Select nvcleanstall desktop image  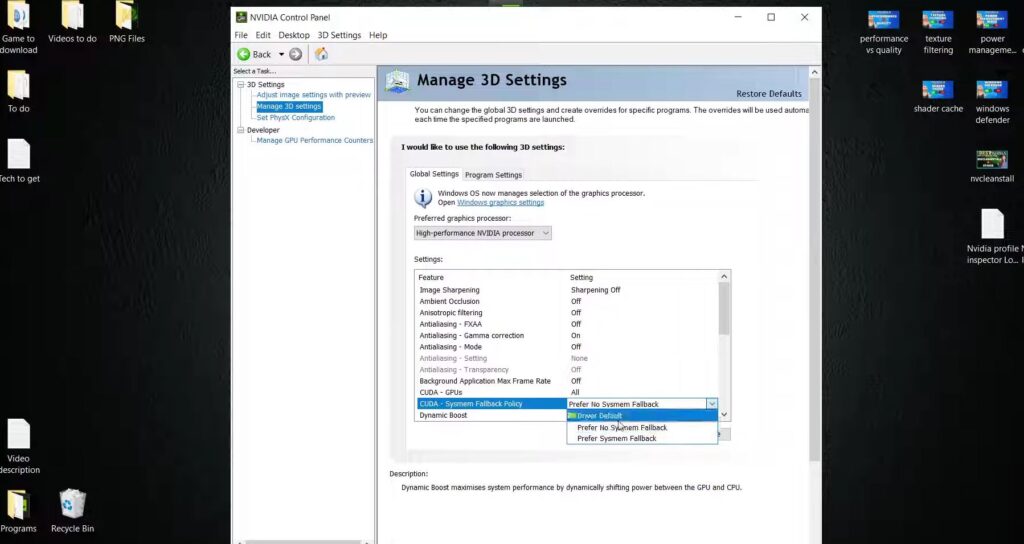tap(992, 167)
